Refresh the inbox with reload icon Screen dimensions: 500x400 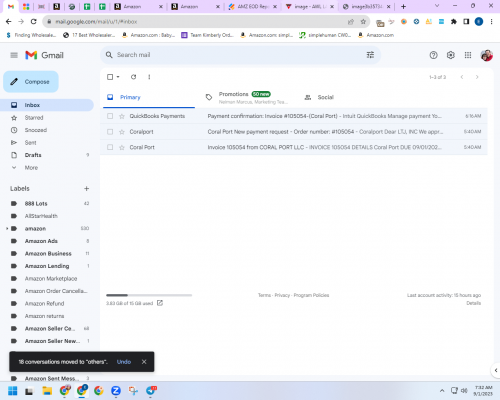133,77
